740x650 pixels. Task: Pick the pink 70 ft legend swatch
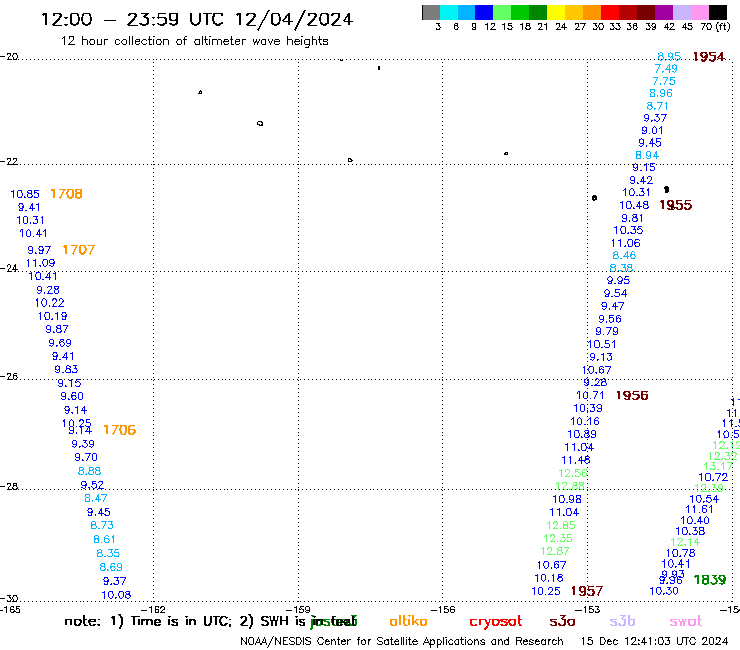700,12
